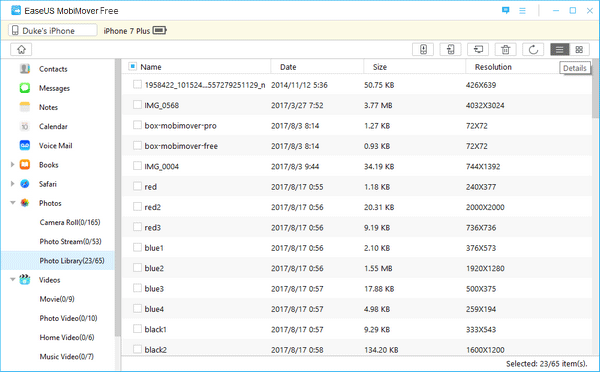Collapse the Photos tree node

coord(13,203)
